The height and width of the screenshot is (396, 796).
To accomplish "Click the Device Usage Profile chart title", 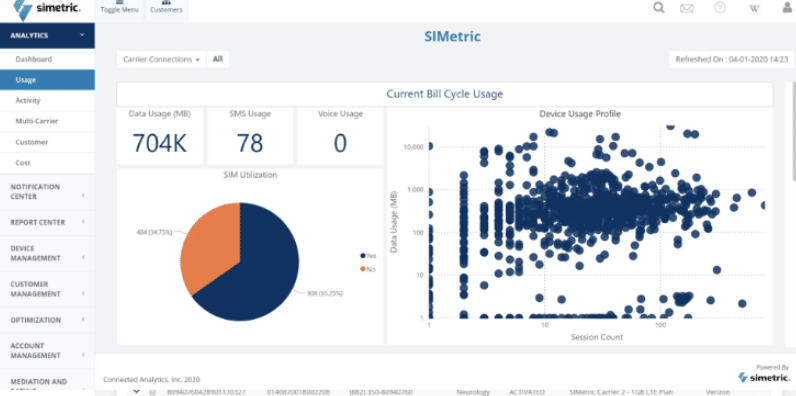I will point(580,114).
